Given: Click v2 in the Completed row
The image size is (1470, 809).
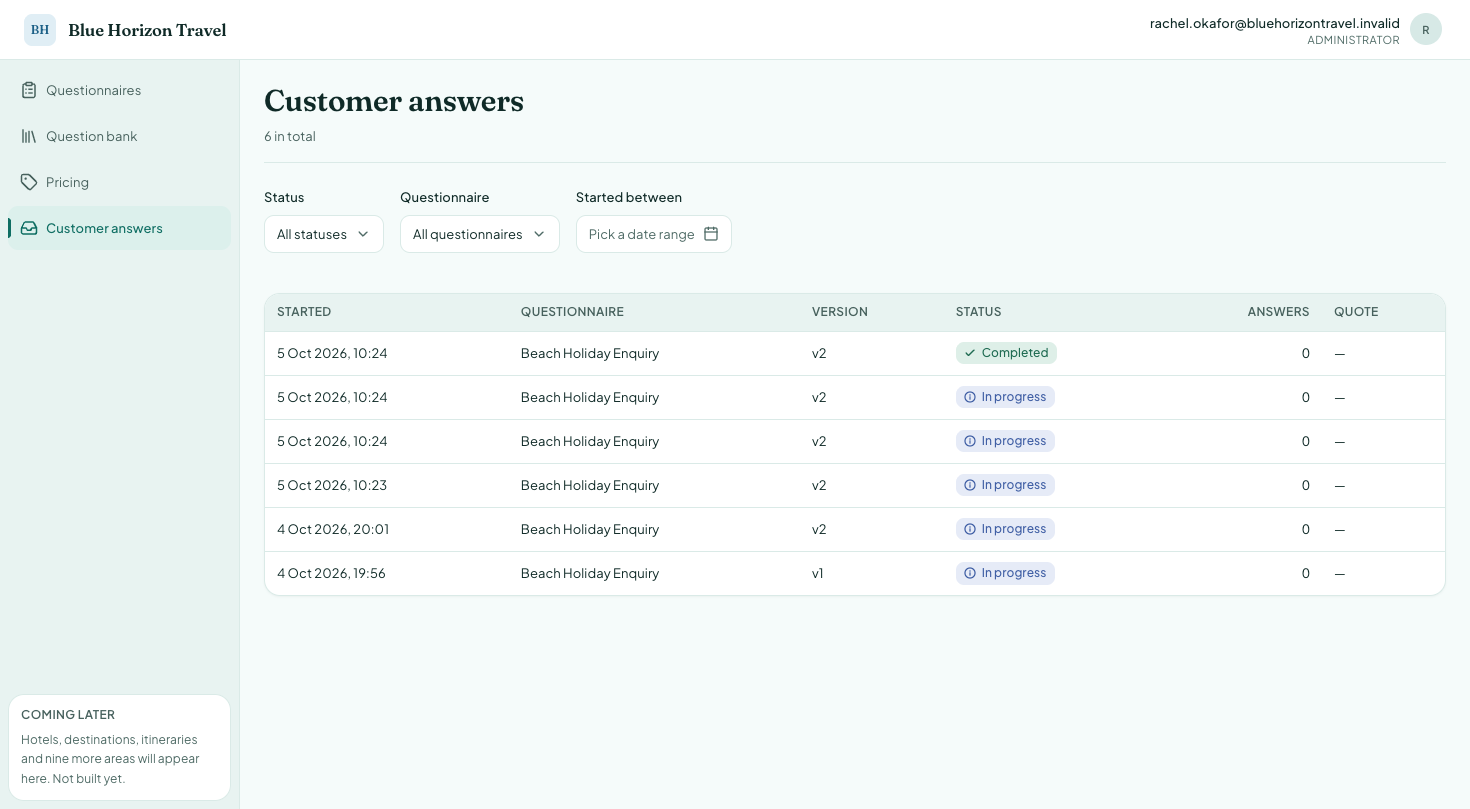Looking at the screenshot, I should 819,353.
